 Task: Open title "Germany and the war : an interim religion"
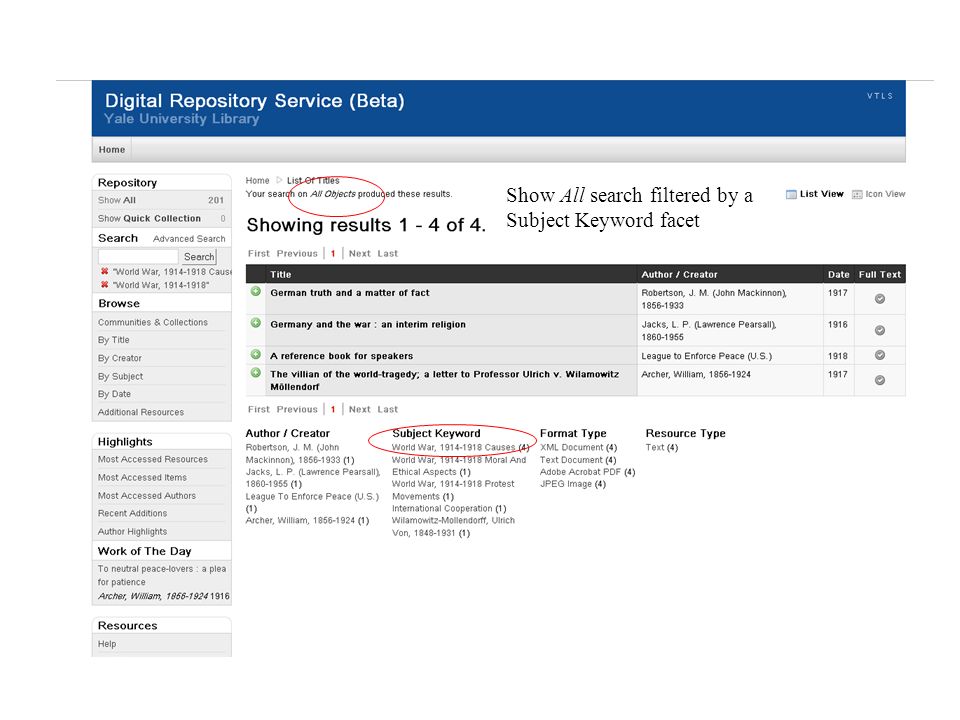368,324
